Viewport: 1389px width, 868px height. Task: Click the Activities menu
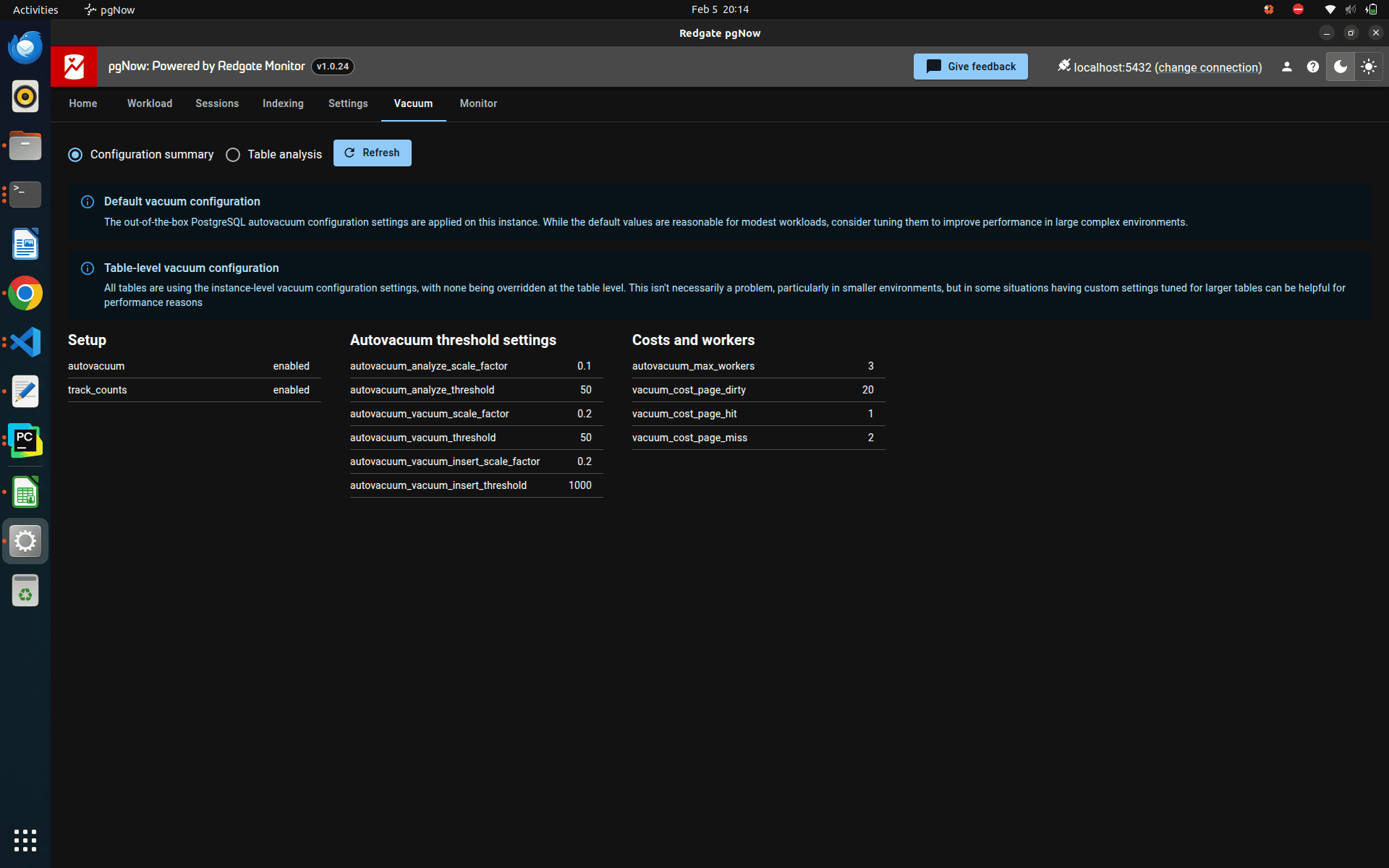[x=35, y=9]
